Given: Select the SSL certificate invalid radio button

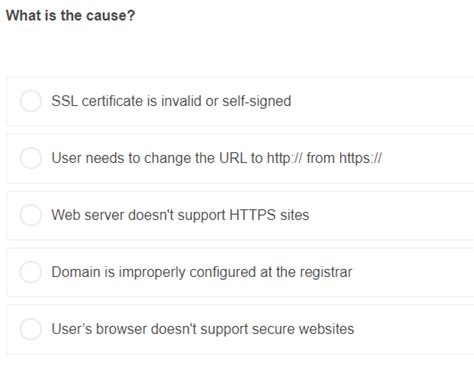Looking at the screenshot, I should [31, 101].
